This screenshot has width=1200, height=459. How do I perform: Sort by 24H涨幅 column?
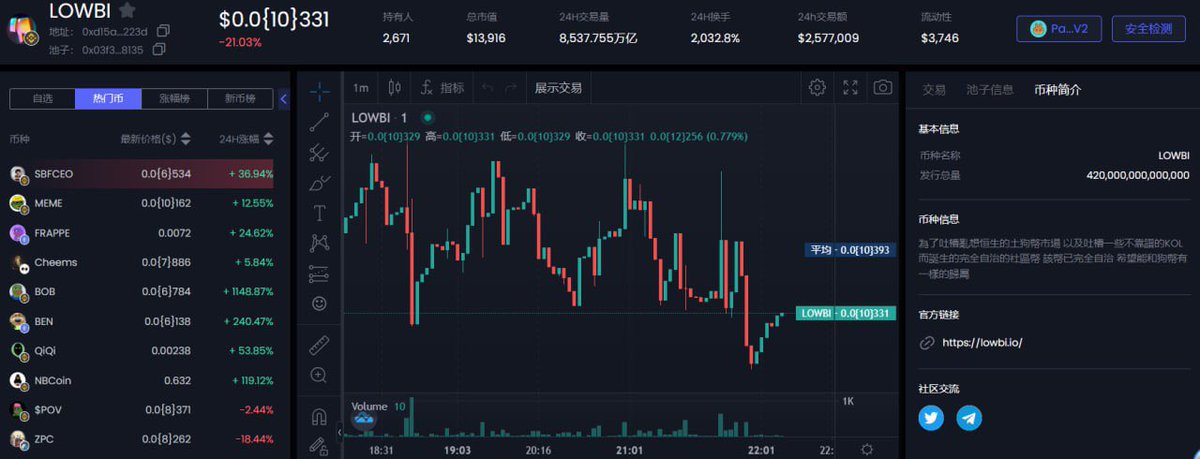pos(246,139)
